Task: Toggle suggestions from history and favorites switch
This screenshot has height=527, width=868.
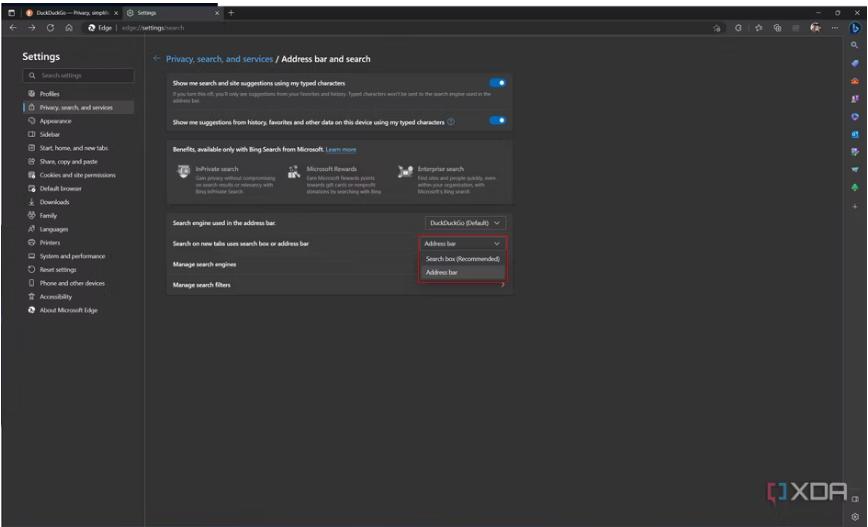Action: [497, 120]
